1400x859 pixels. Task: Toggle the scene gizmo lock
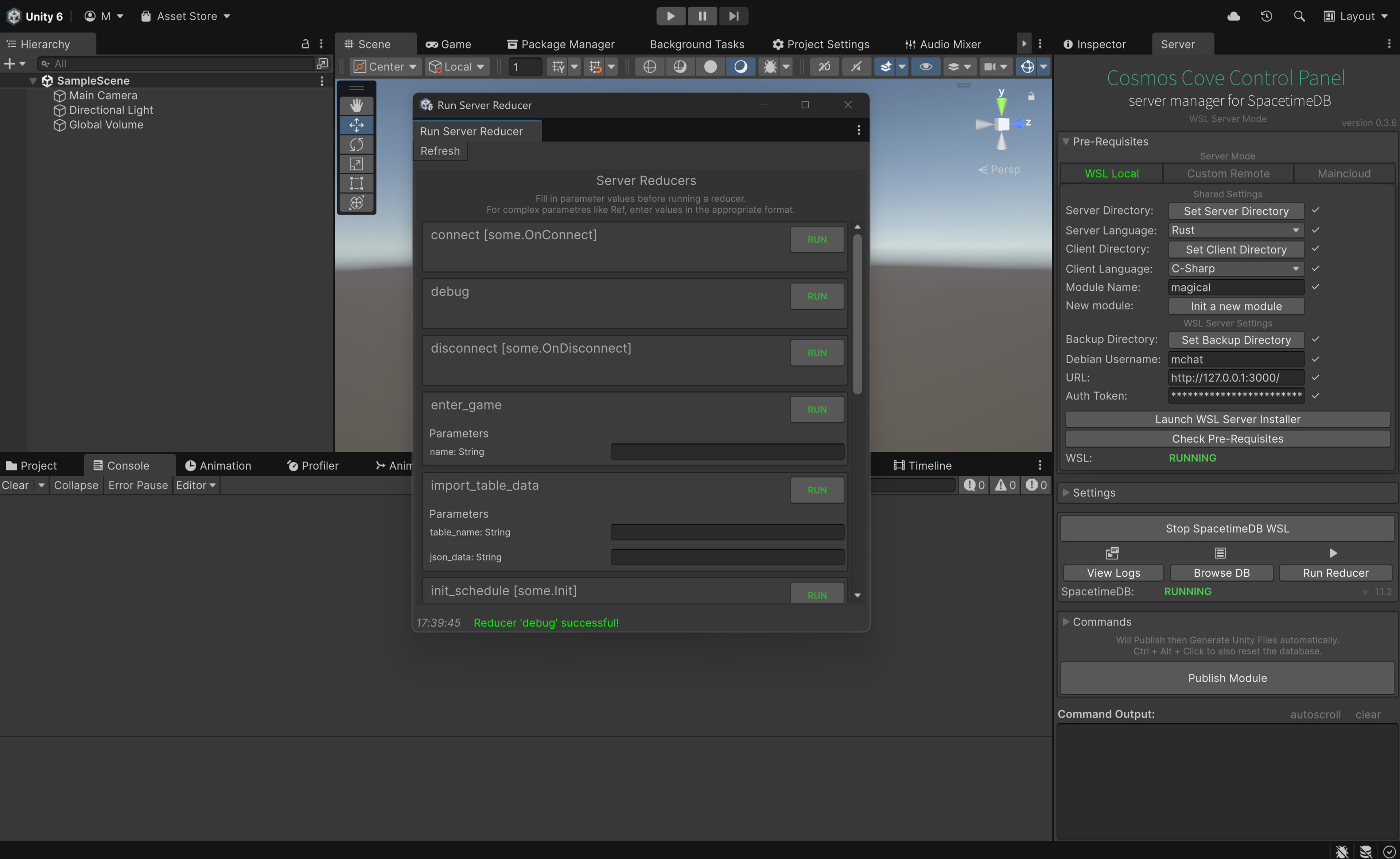click(x=1031, y=96)
